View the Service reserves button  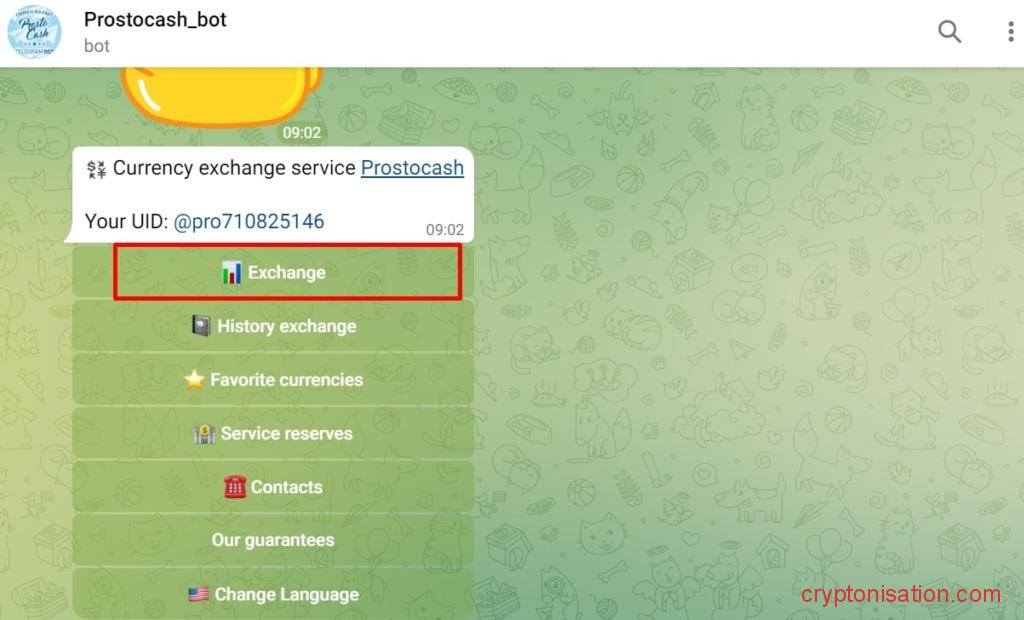[273, 433]
